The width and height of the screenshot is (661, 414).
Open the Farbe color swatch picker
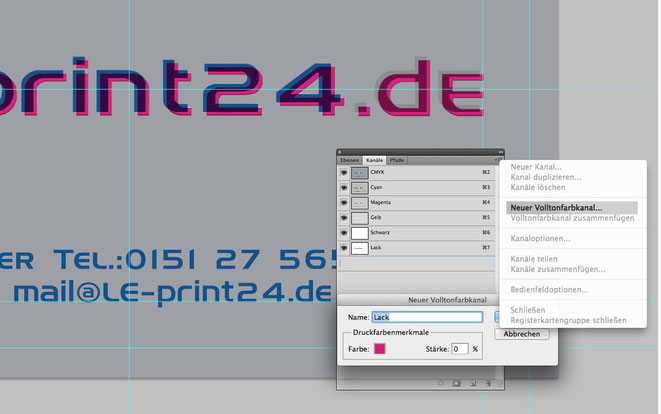click(380, 349)
